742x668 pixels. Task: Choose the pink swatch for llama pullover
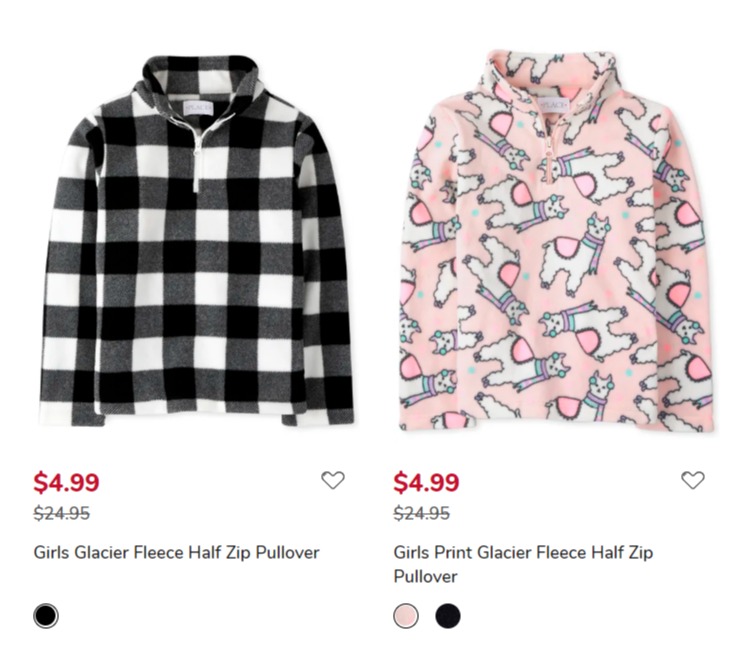click(406, 616)
